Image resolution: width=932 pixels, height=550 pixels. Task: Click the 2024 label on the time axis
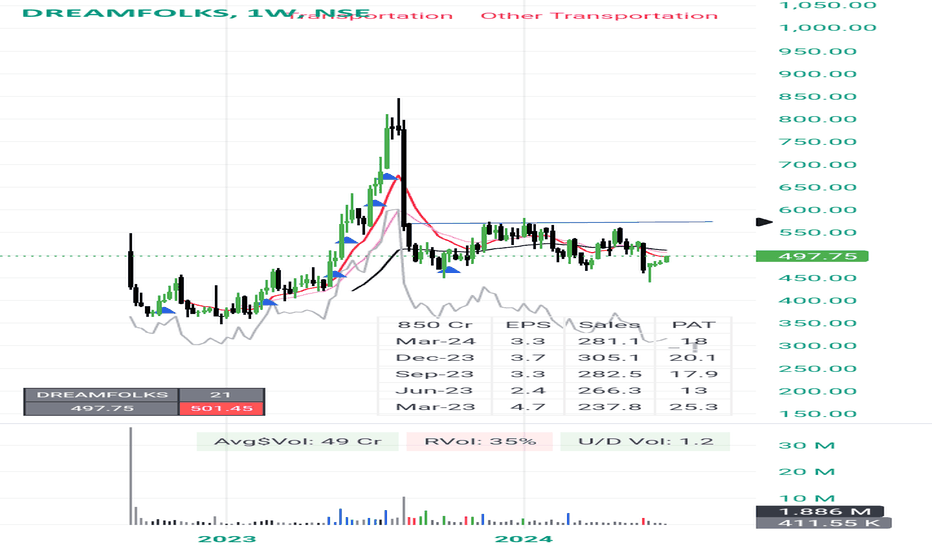(524, 539)
